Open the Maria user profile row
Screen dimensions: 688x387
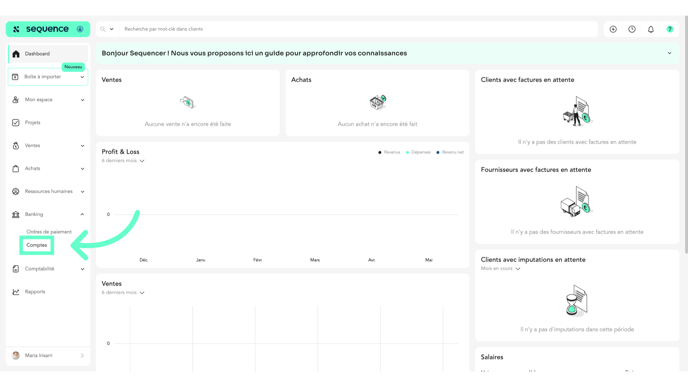[48, 355]
